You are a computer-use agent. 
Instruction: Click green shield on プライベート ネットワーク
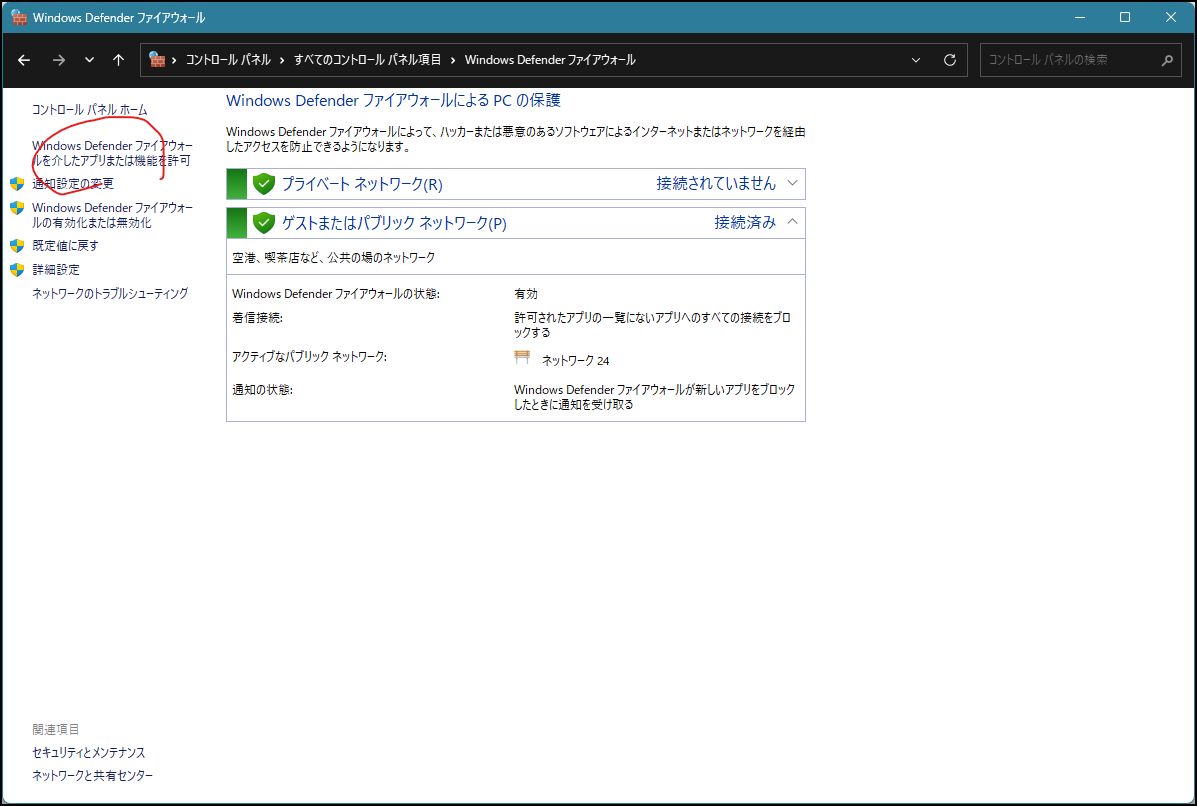point(263,184)
